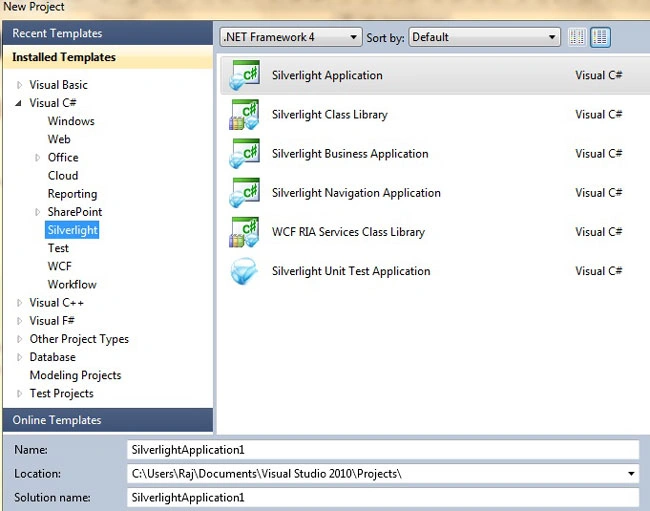
Task: Open the Installed Templates section
Action: pos(108,57)
